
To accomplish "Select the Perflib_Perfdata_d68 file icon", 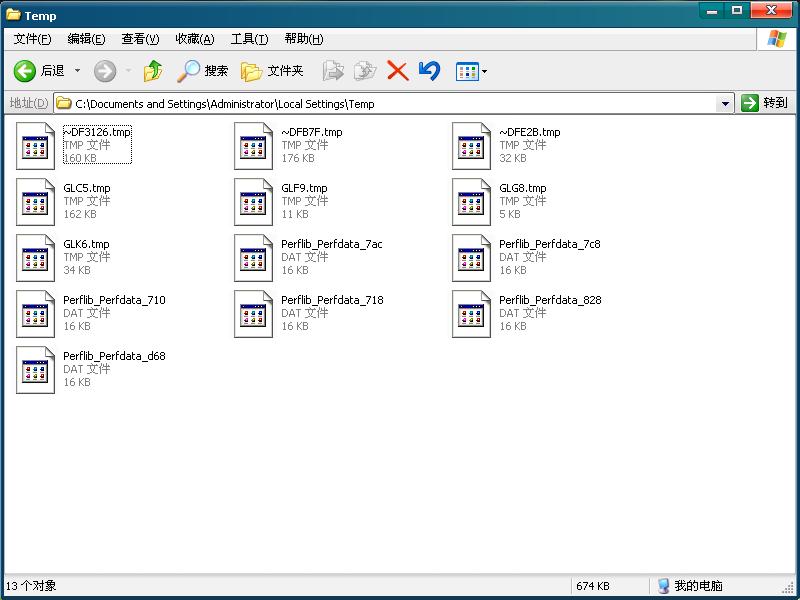I will click(35, 370).
